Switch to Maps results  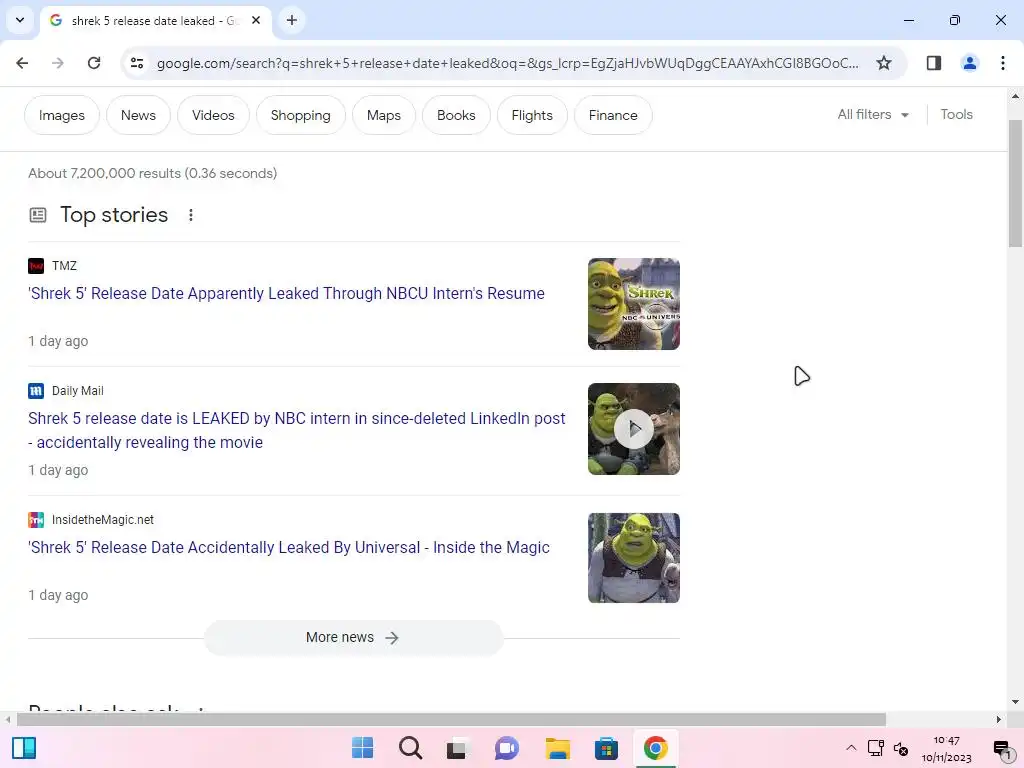[384, 115]
